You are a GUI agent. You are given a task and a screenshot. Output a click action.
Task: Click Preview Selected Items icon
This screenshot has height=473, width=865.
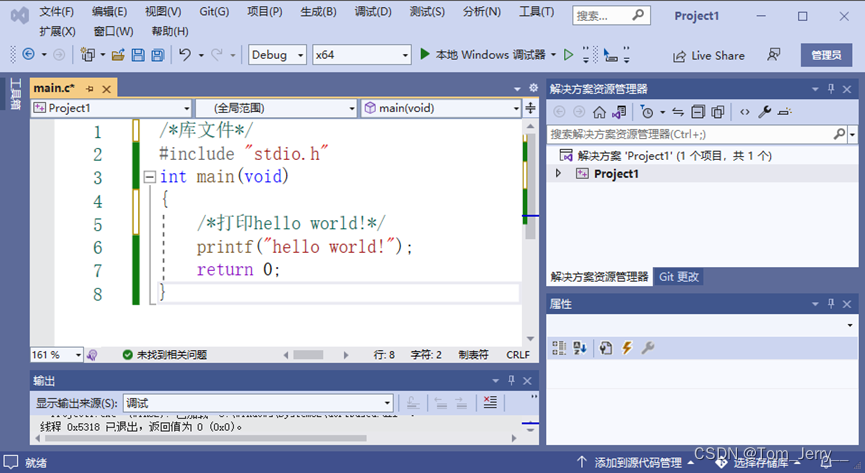tap(784, 112)
